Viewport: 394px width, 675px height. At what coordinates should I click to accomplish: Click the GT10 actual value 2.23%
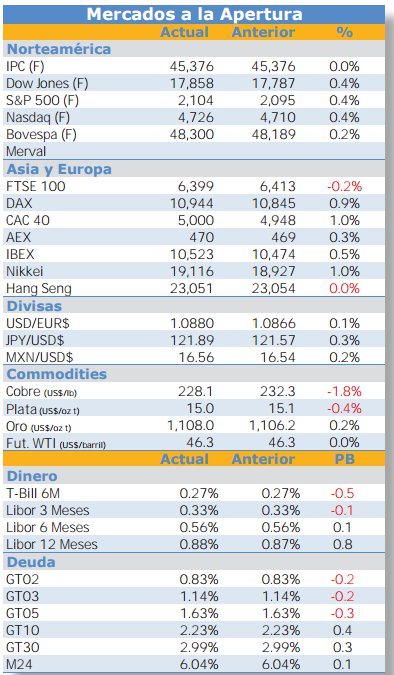199,630
